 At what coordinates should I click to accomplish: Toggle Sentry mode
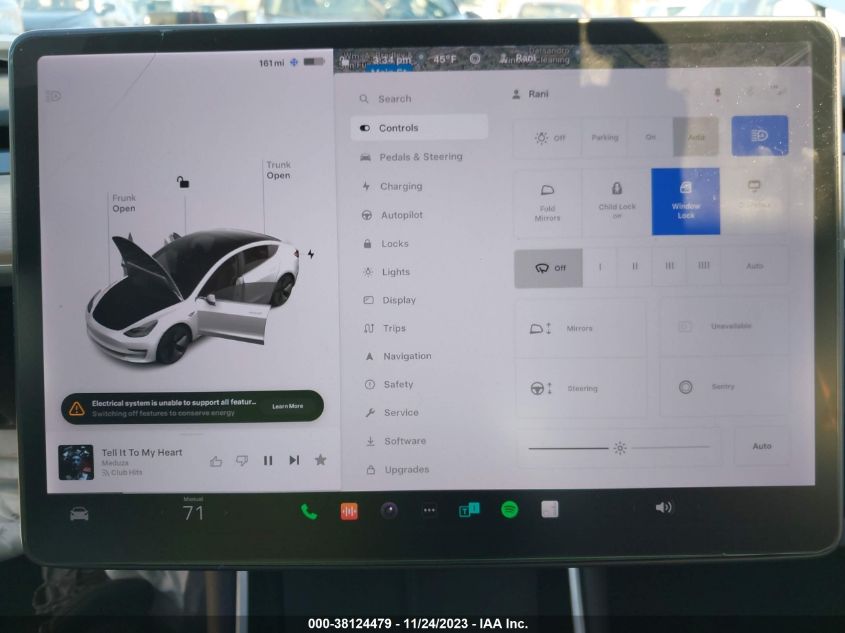coord(724,386)
